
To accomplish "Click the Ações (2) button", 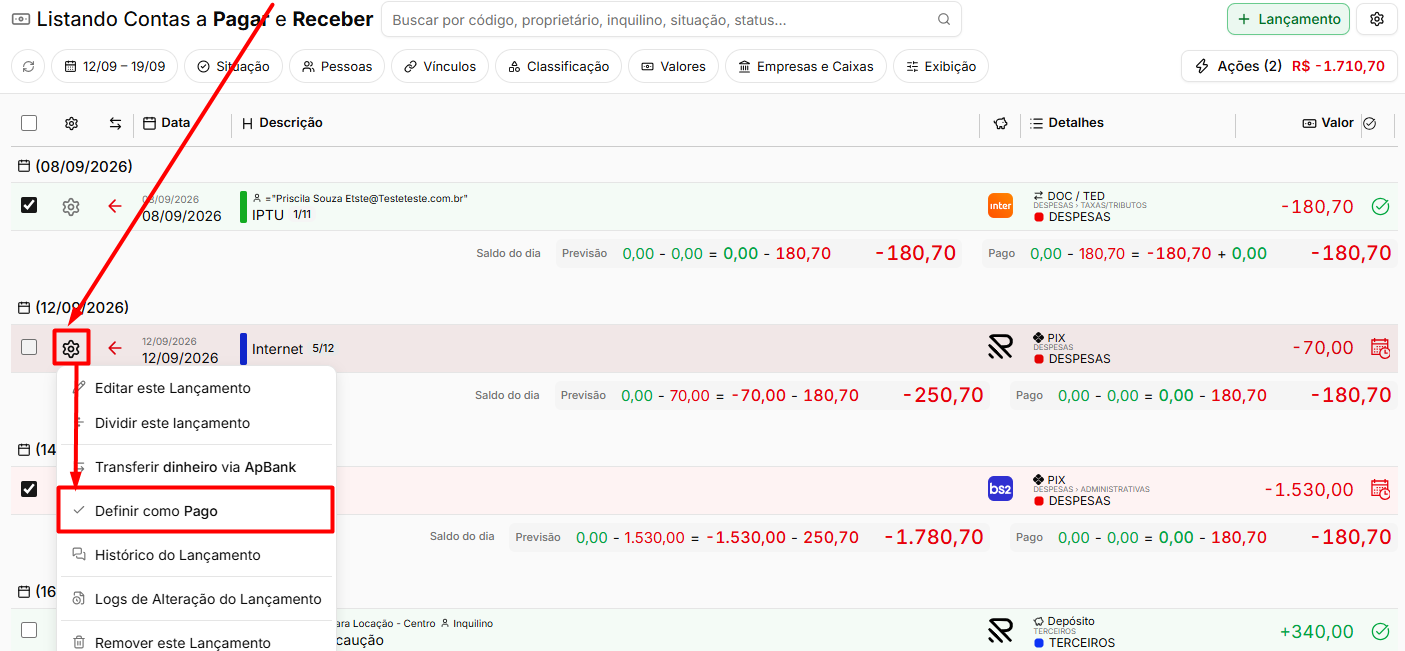I will coord(1288,66).
